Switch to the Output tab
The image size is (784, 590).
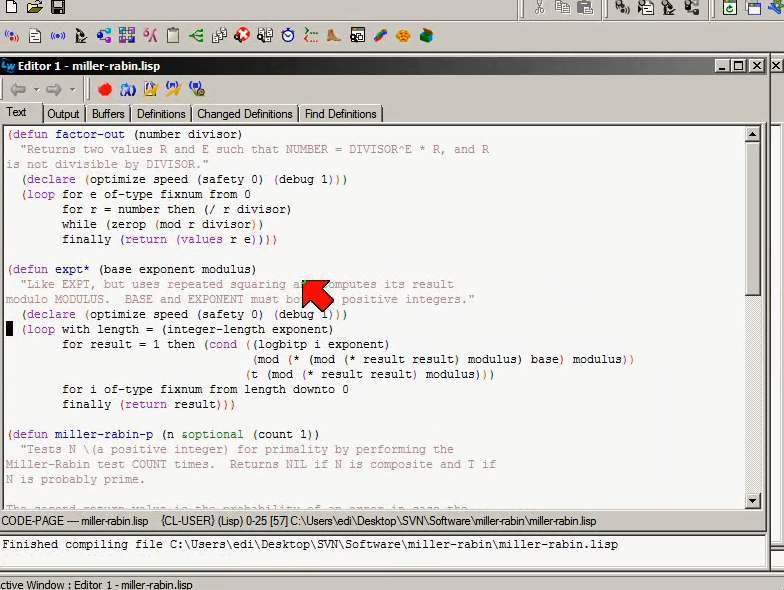pos(63,114)
